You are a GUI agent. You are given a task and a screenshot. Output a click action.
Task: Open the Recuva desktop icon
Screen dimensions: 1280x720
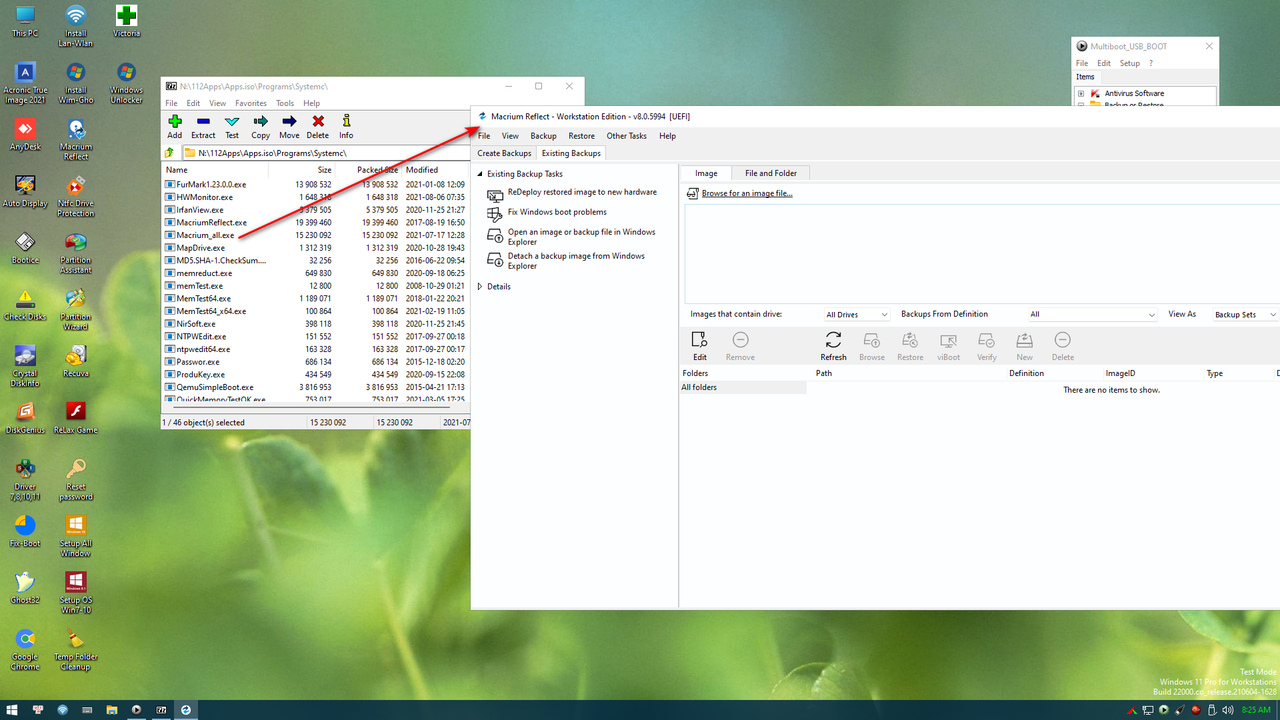(75, 362)
